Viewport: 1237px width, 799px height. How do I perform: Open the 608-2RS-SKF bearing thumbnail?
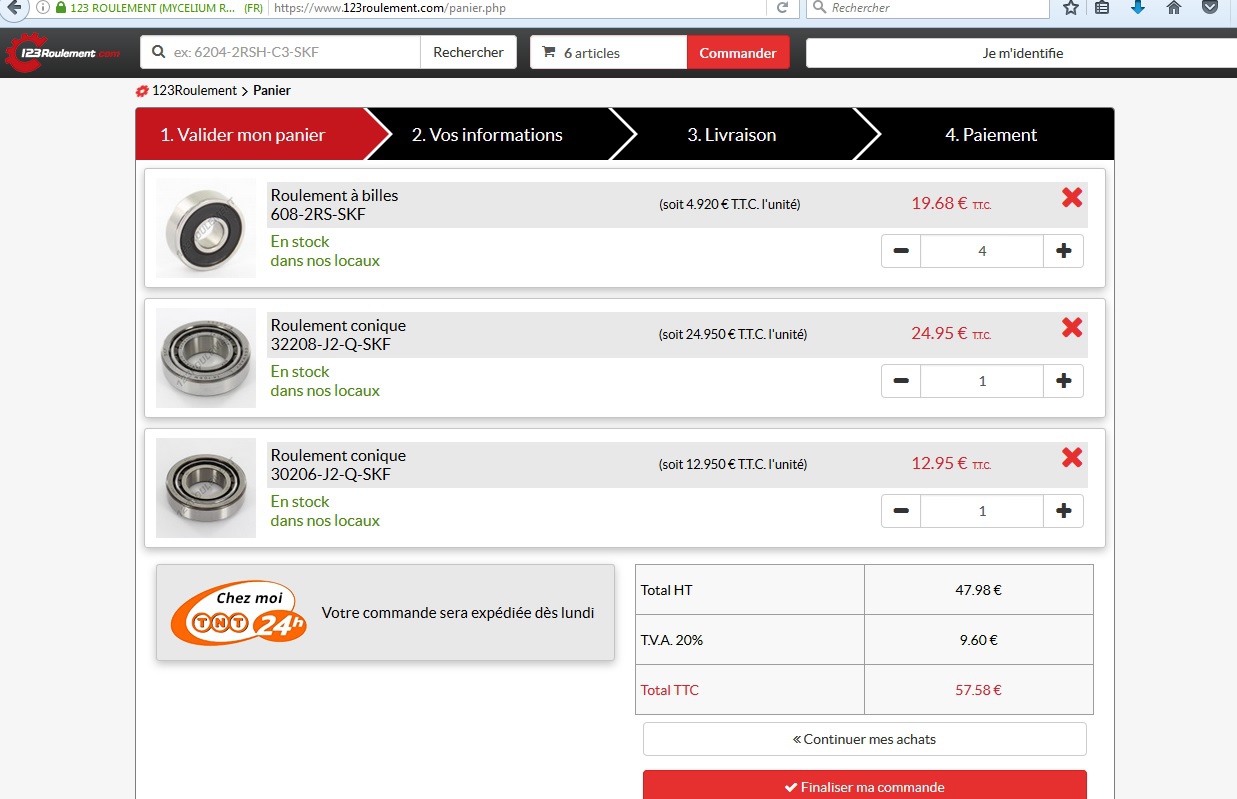[x=206, y=228]
